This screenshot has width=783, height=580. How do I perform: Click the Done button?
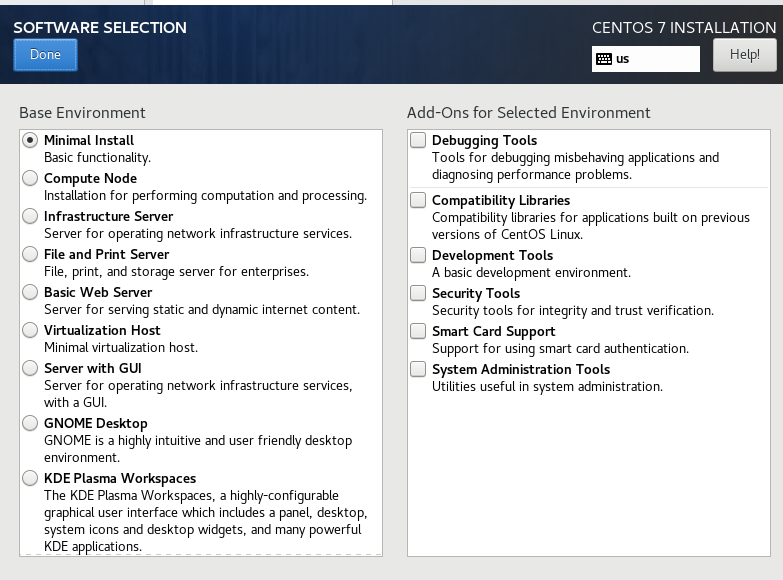(x=45, y=55)
